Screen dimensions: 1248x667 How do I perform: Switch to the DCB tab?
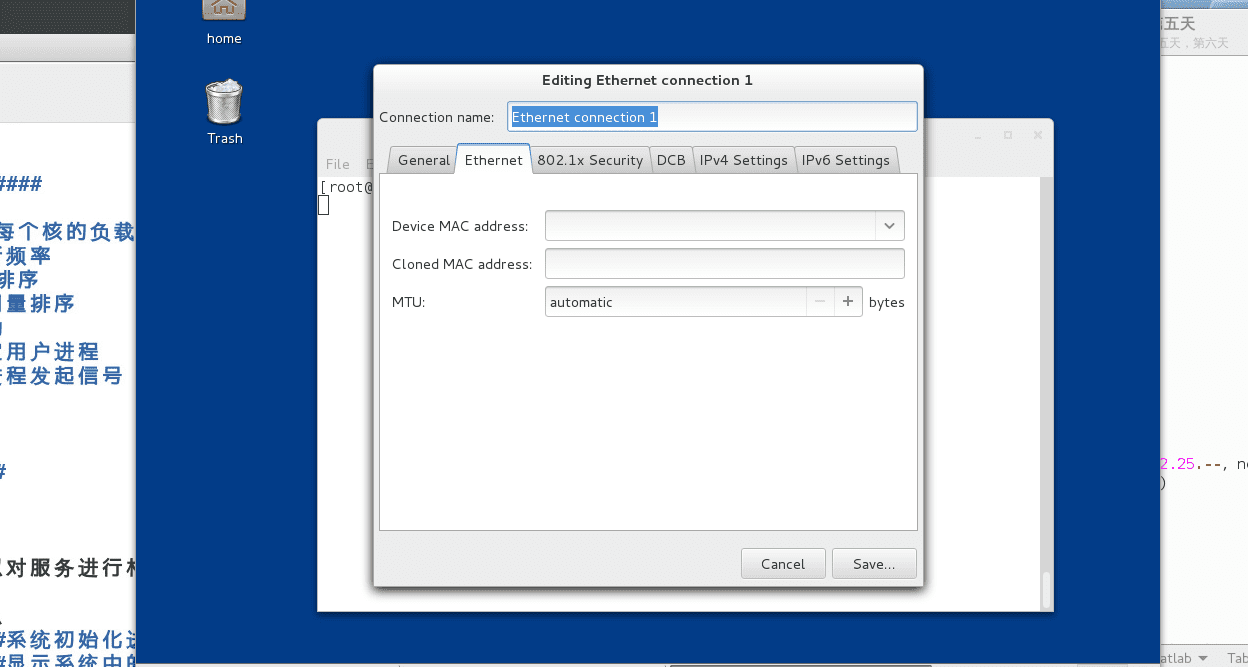(671, 160)
